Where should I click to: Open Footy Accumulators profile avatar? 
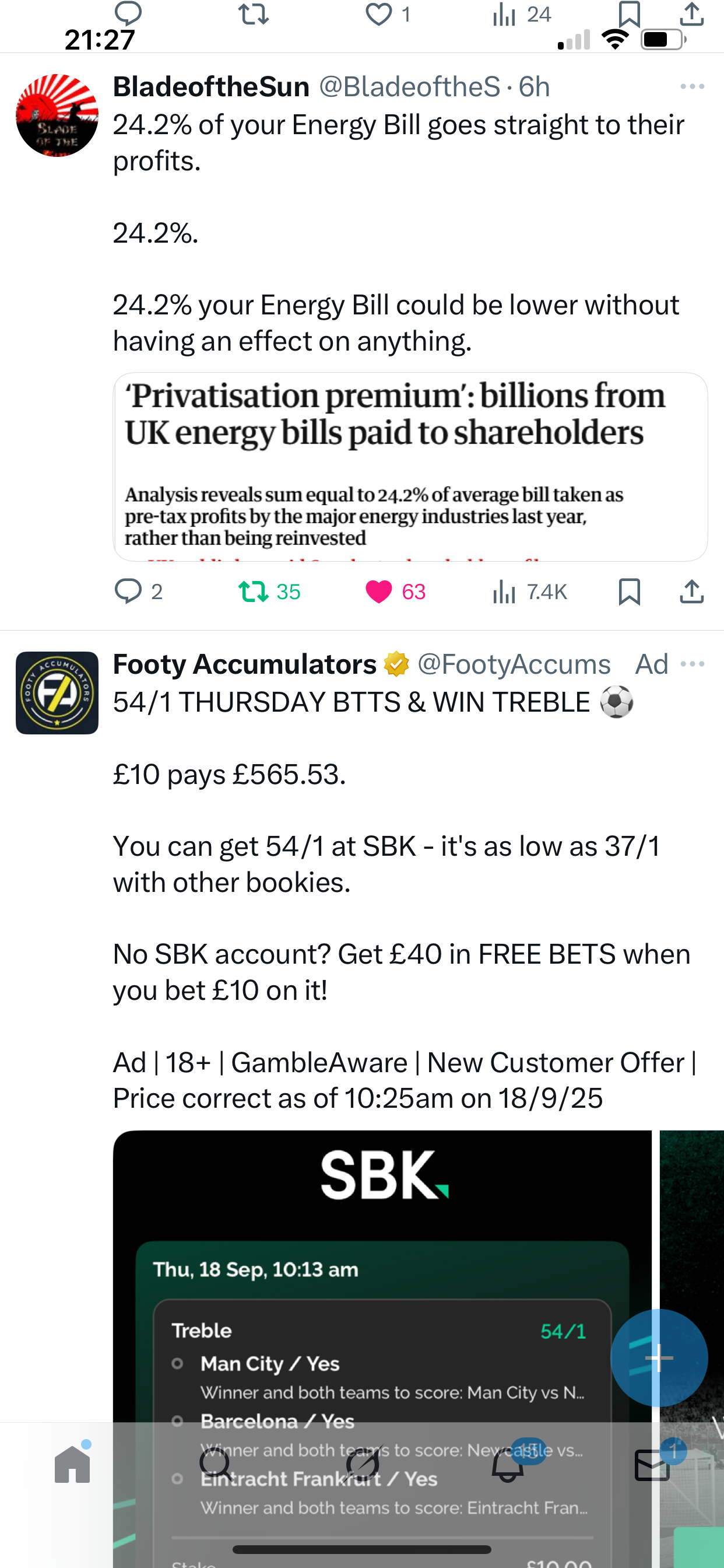[x=57, y=692]
